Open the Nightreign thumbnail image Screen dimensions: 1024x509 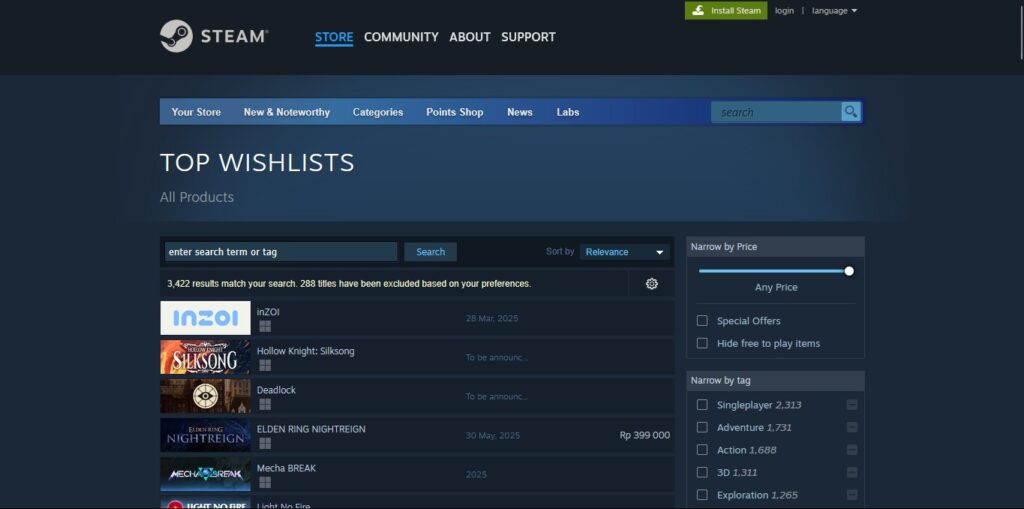(205, 435)
